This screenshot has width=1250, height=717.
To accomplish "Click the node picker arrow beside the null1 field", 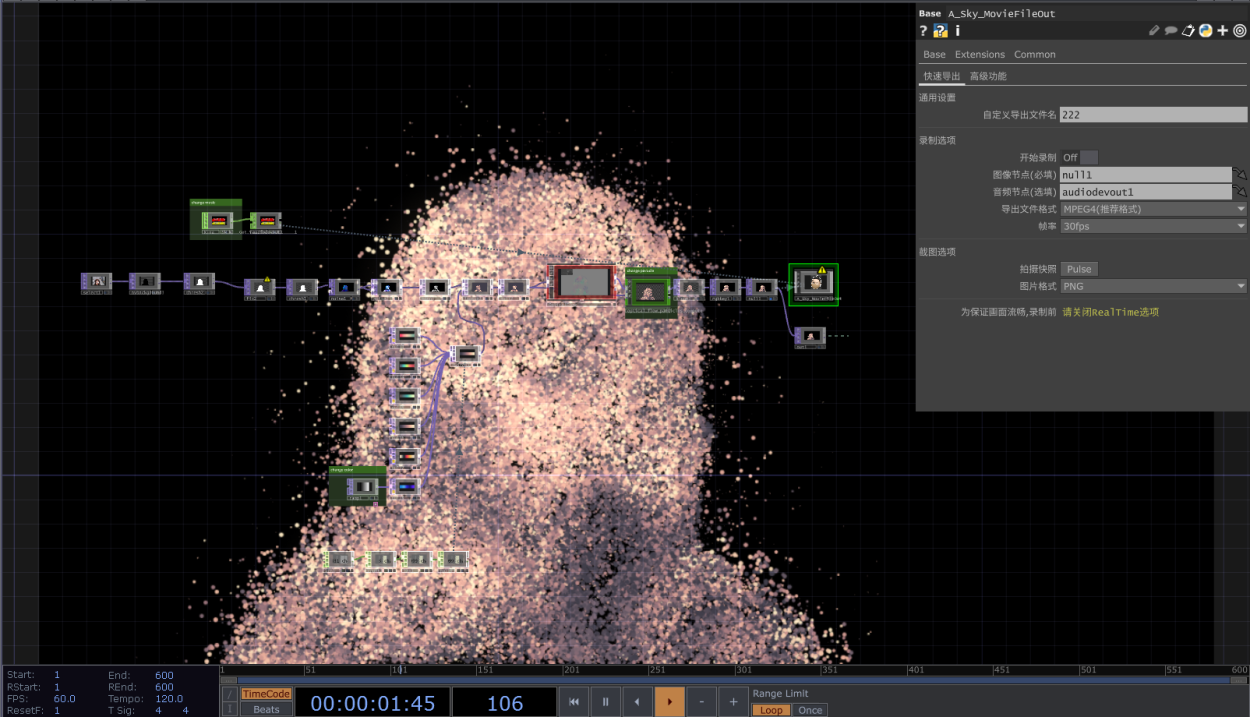I will click(1239, 174).
